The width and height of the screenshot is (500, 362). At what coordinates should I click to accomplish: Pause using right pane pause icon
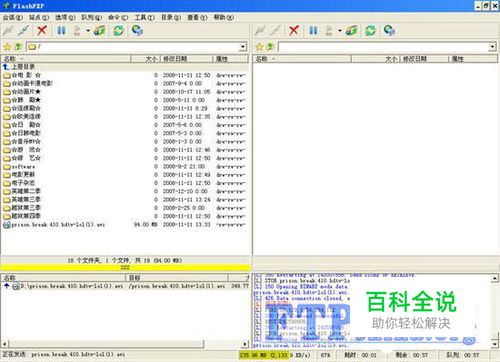pyautogui.click(x=313, y=30)
